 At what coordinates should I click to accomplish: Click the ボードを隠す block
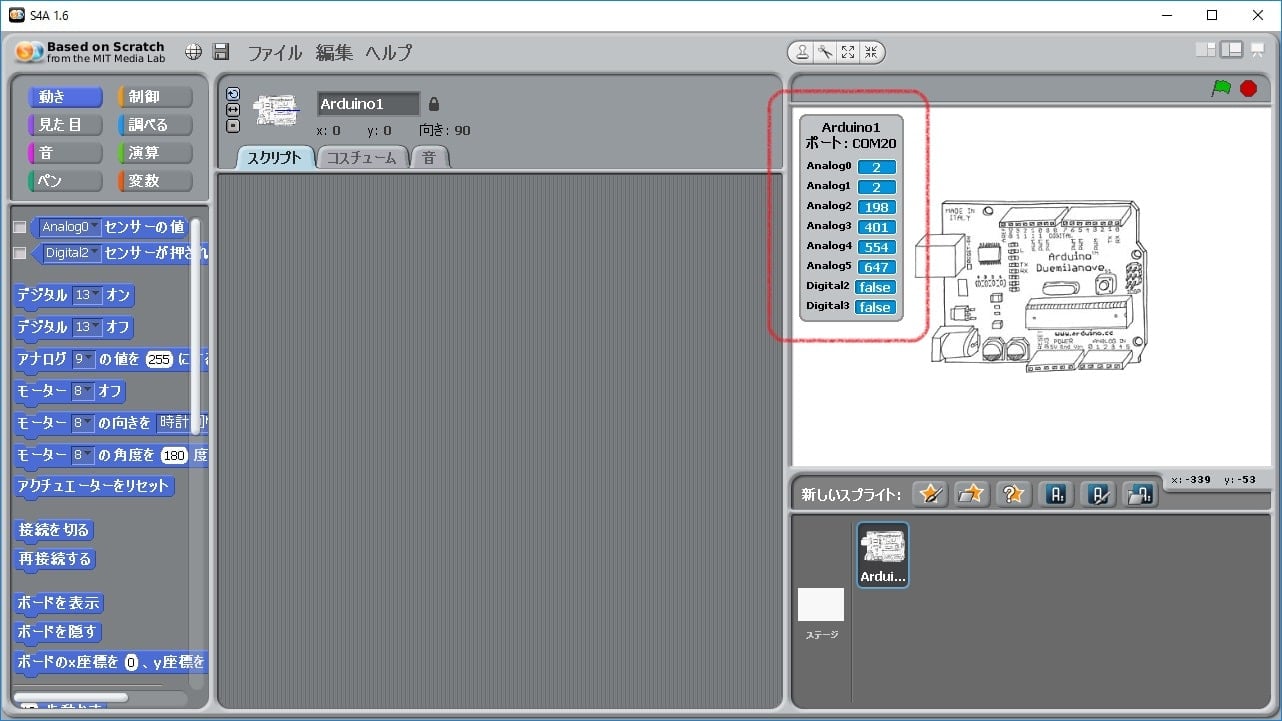coord(58,632)
